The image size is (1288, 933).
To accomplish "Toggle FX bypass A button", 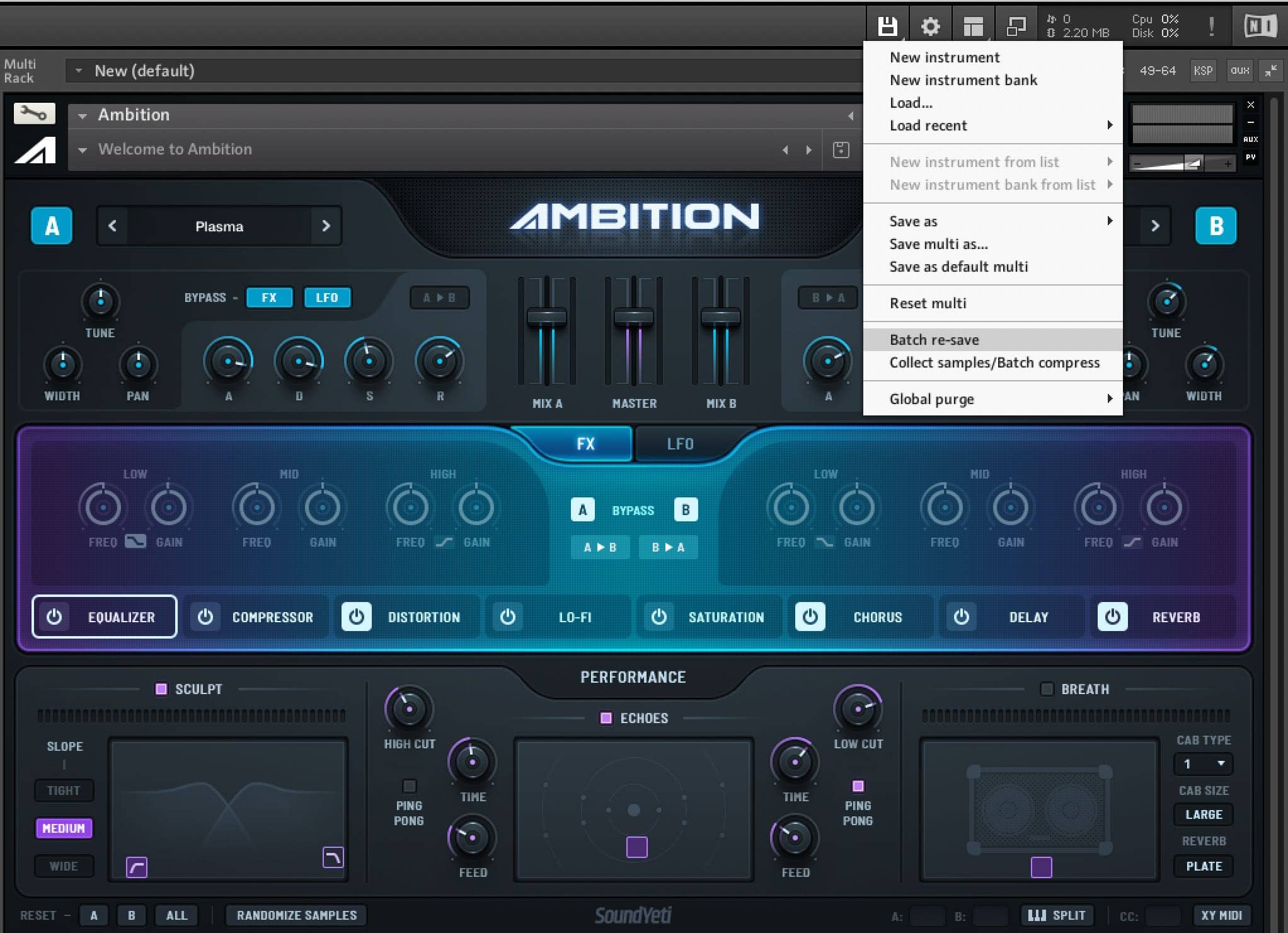I will 583,510.
